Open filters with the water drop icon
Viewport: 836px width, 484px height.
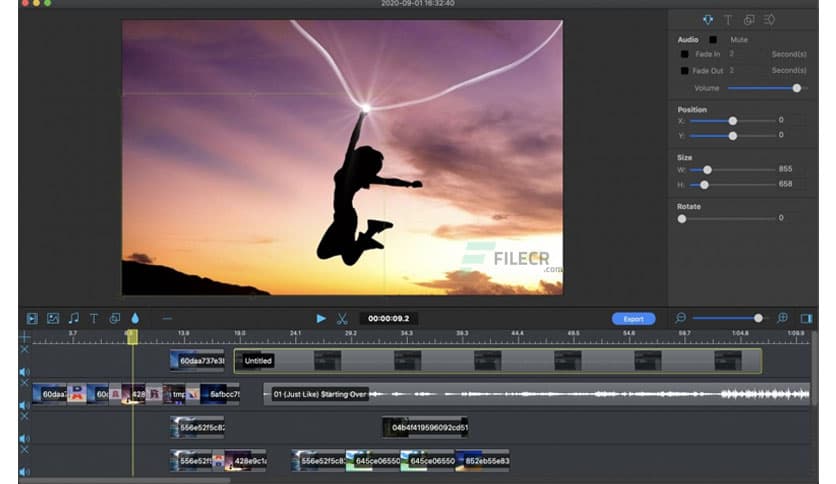coord(135,318)
